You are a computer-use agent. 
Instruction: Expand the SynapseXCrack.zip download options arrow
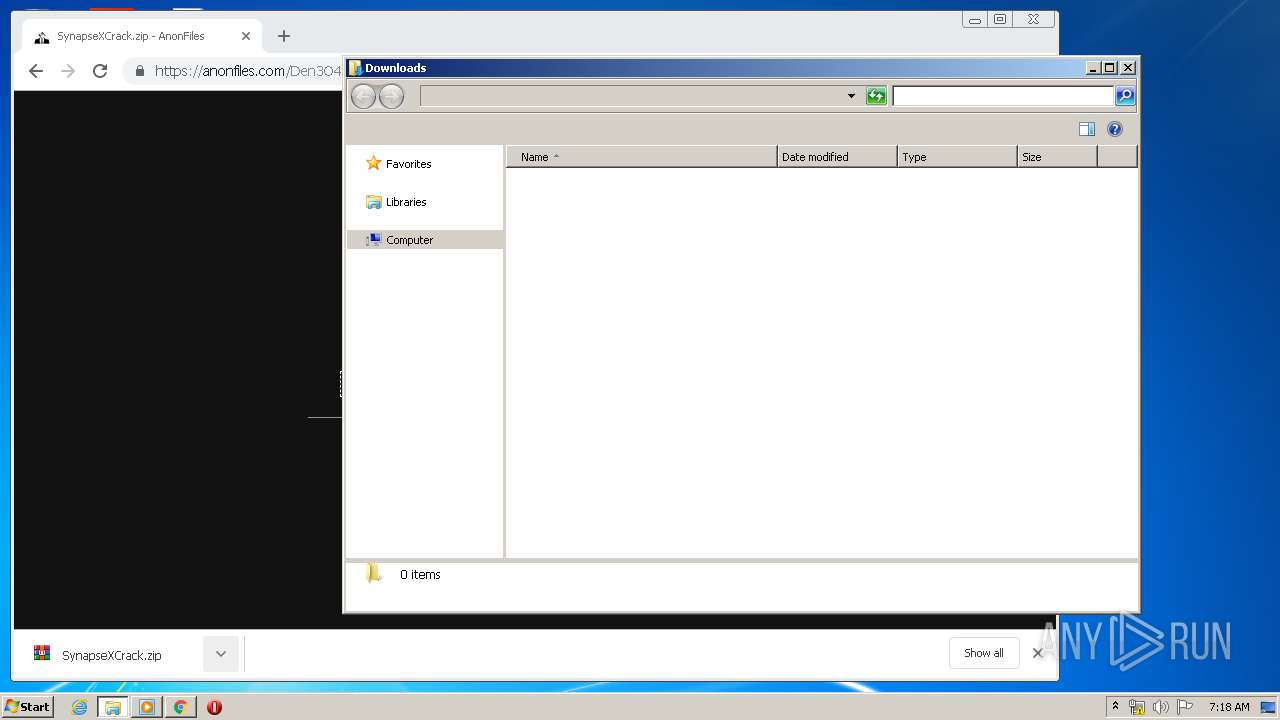coord(221,654)
